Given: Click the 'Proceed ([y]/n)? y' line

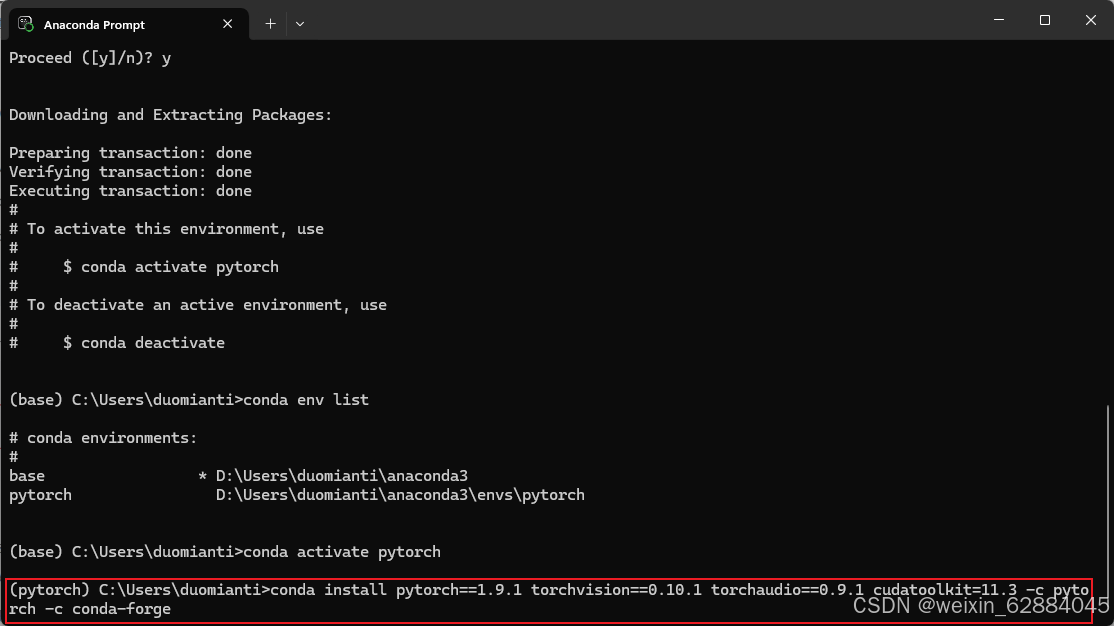Looking at the screenshot, I should pos(90,58).
